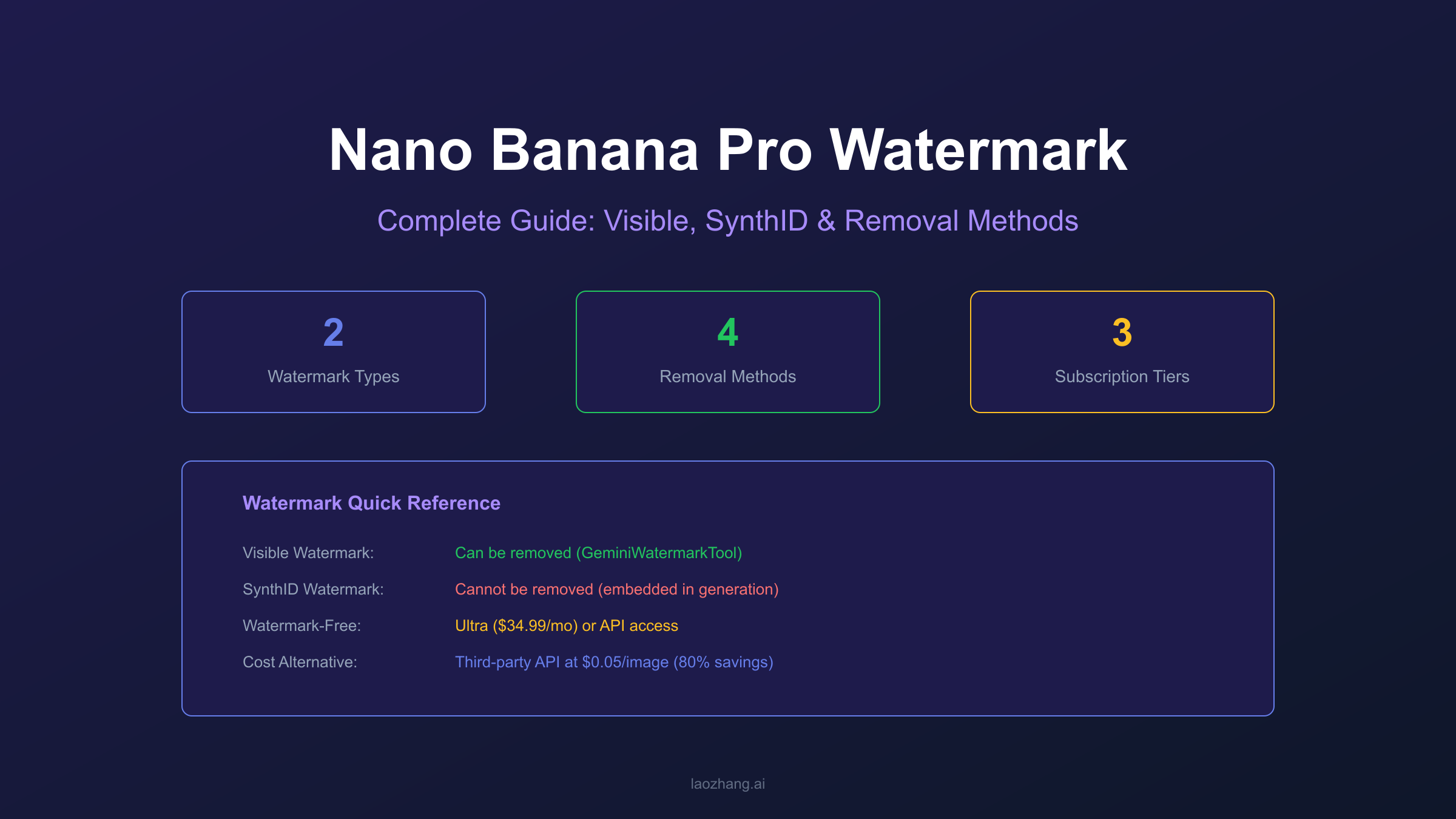
Task: Click the yellow number 3
Action: pos(1122,332)
